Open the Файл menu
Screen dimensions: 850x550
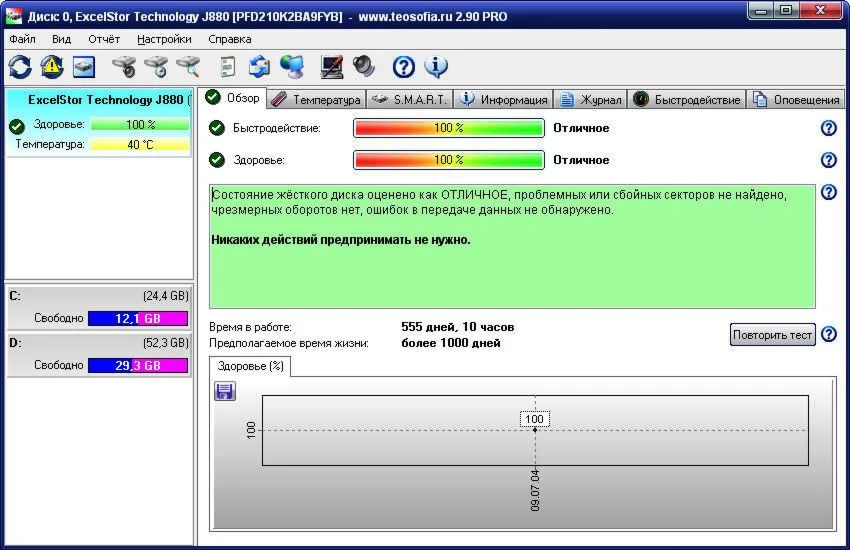22,39
